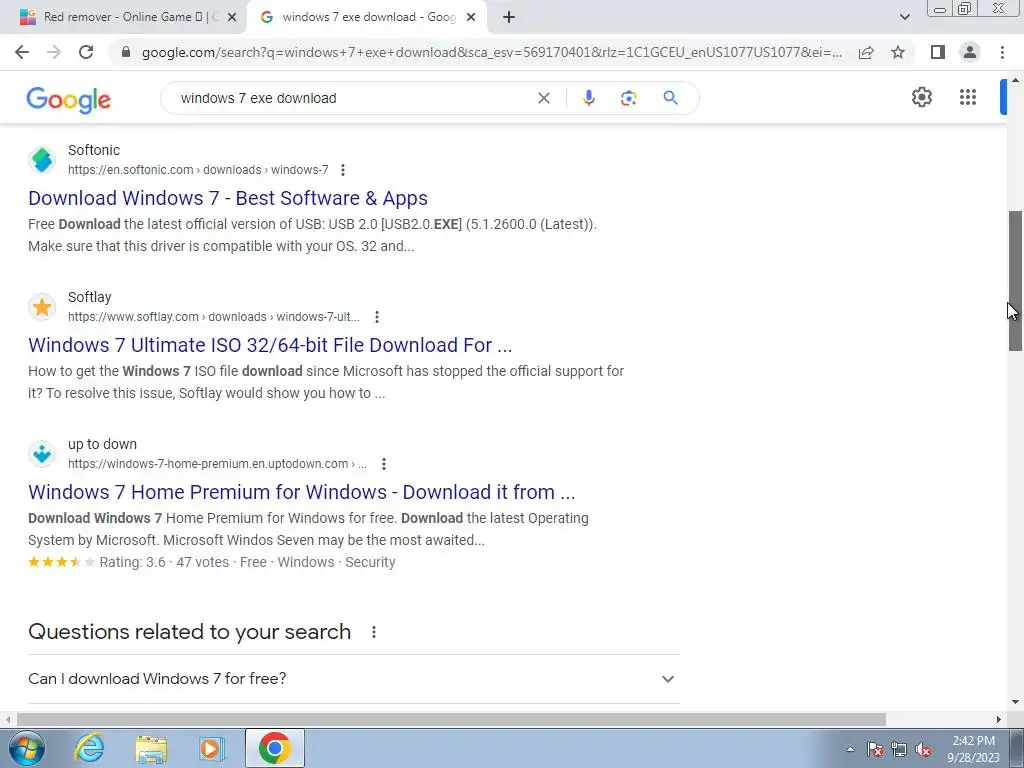Click the Softlay star favicon
This screenshot has height=768, width=1024.
click(x=42, y=307)
